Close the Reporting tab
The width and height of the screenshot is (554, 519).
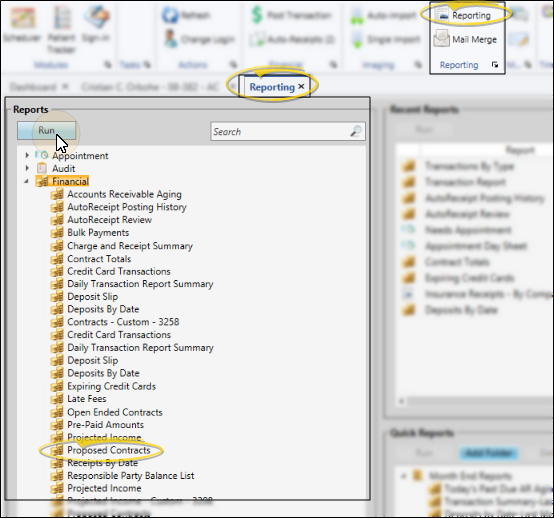tap(301, 86)
